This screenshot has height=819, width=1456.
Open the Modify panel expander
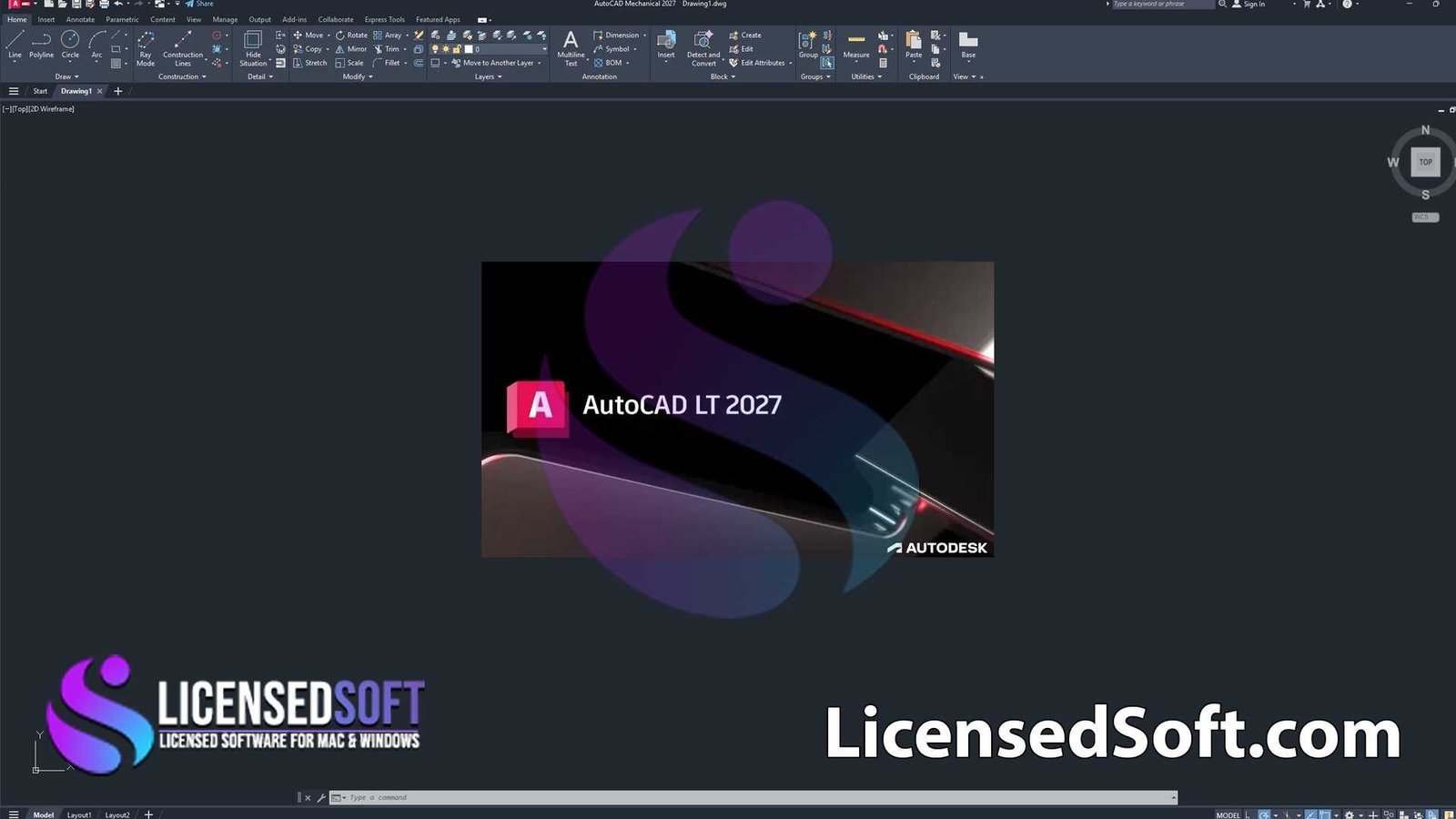pyautogui.click(x=357, y=76)
